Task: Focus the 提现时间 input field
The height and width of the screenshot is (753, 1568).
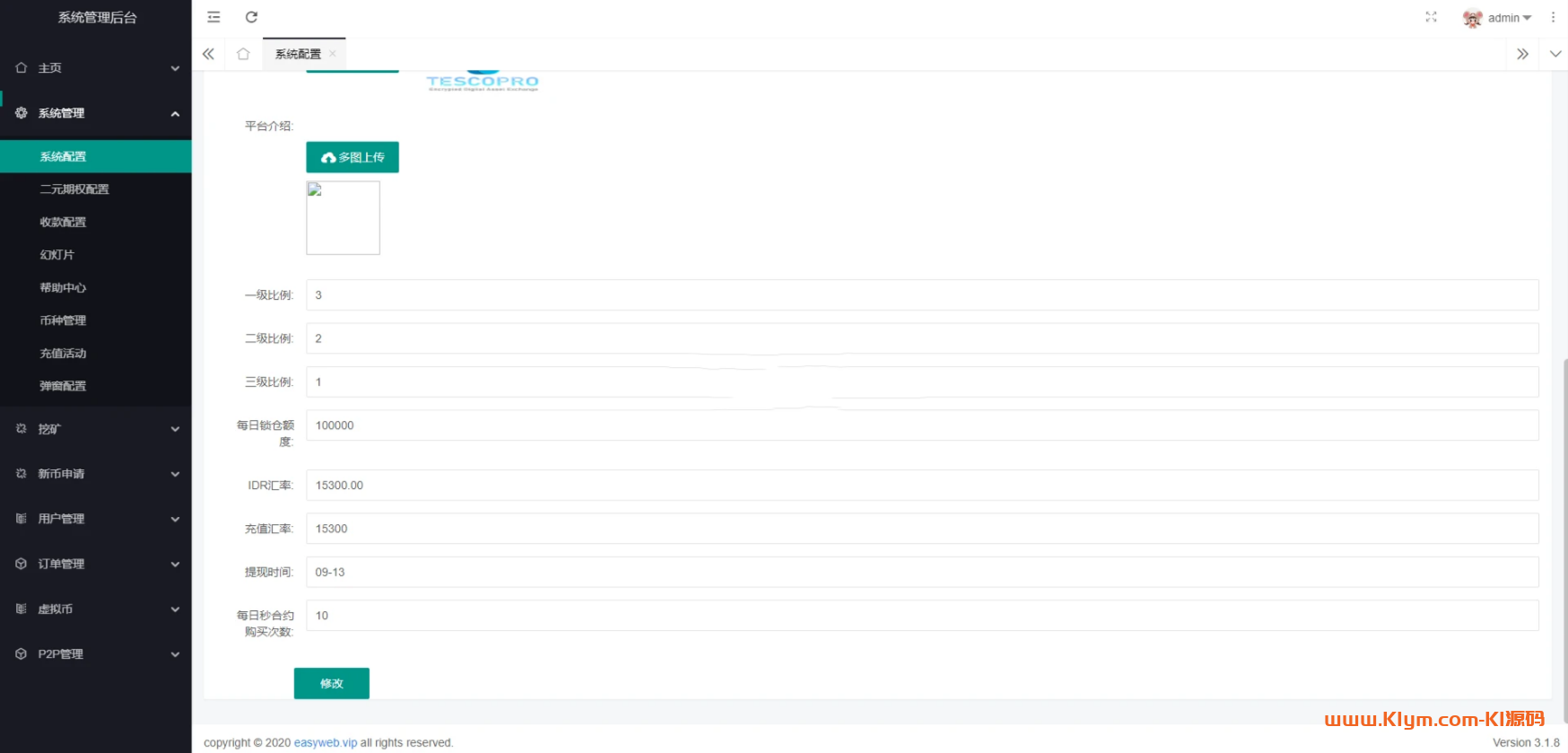Action: pos(922,572)
